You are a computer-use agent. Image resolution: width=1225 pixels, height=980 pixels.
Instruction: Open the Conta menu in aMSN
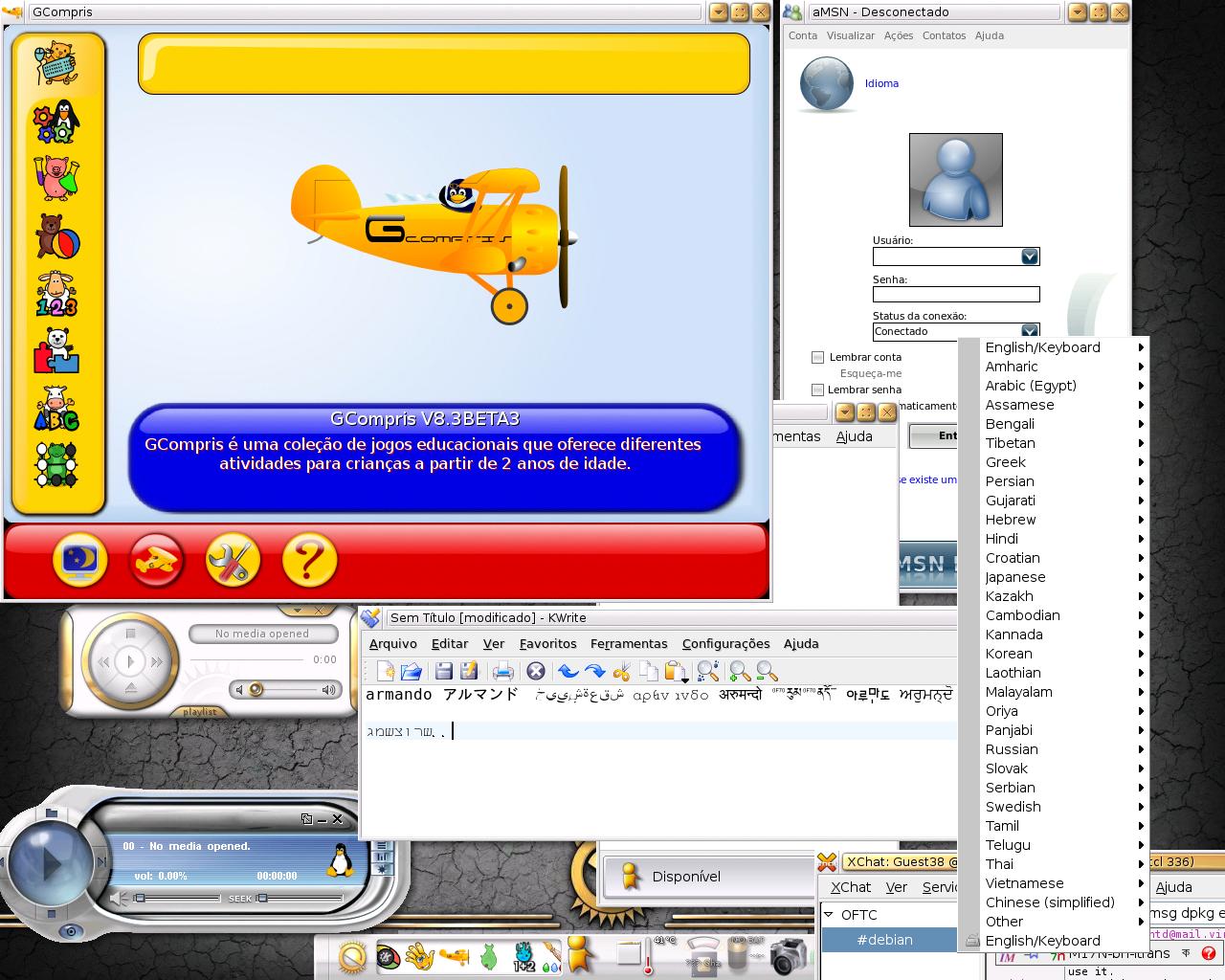(803, 35)
